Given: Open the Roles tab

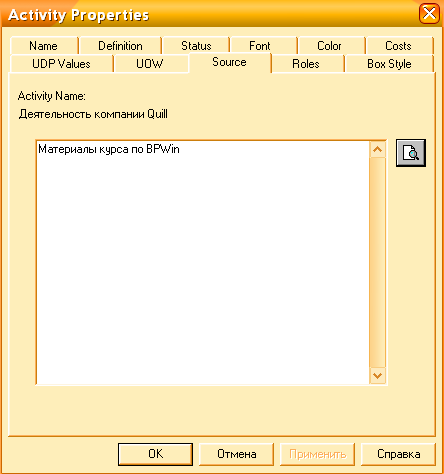Looking at the screenshot, I should pos(307,64).
